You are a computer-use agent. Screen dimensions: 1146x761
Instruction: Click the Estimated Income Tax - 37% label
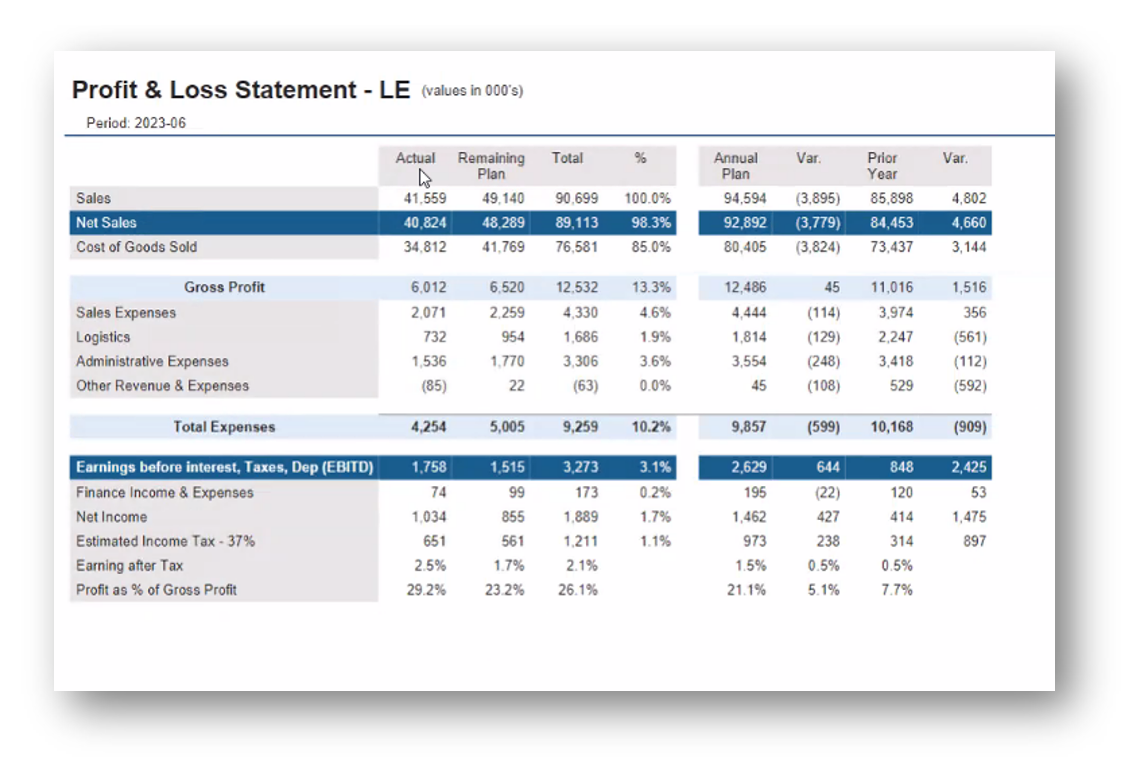tap(165, 541)
